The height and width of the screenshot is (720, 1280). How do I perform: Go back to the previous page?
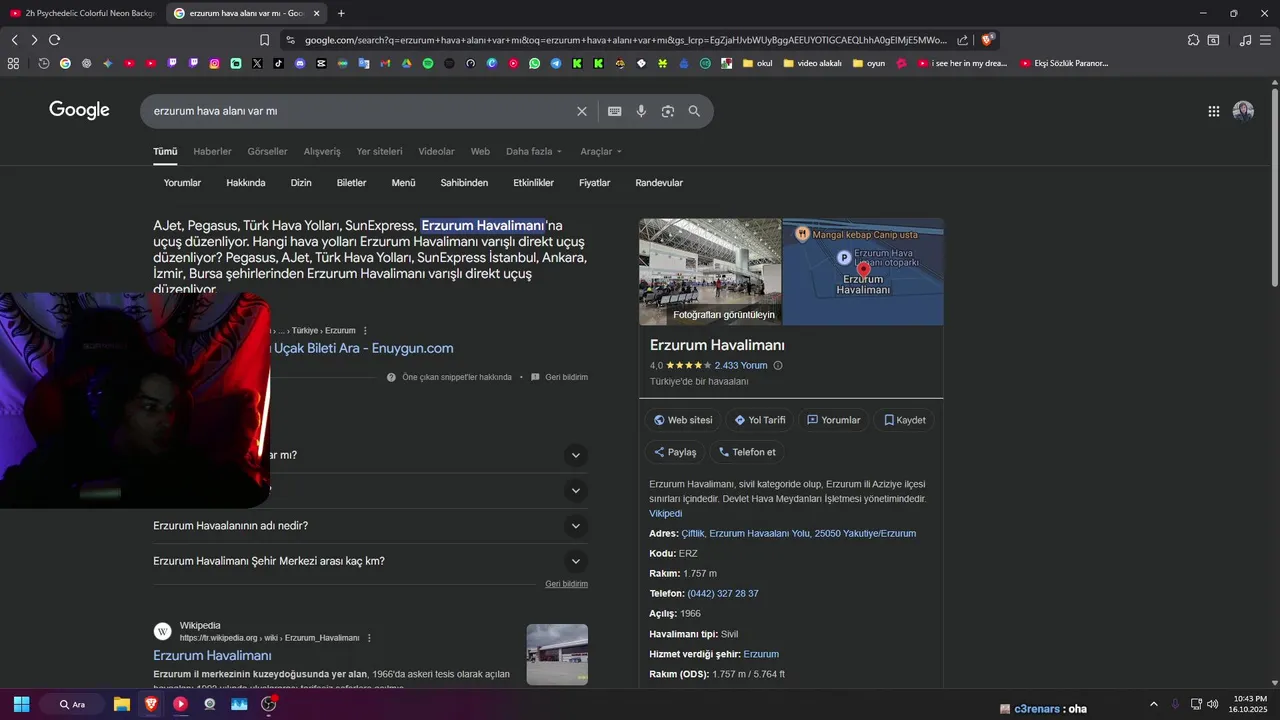tap(14, 40)
